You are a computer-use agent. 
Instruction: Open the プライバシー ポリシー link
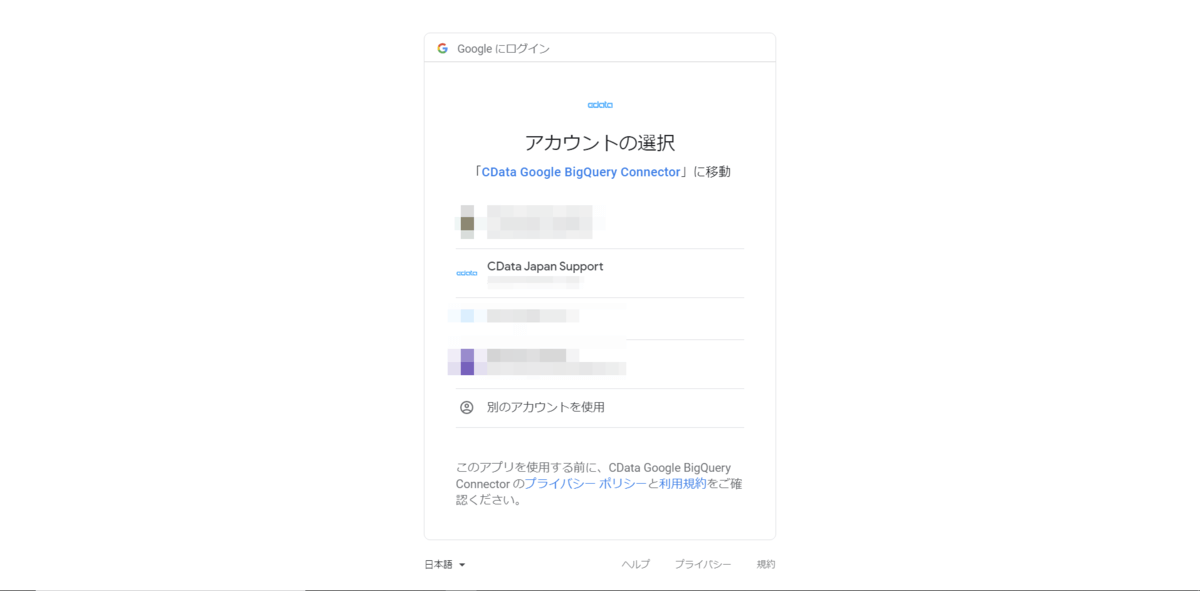click(x=586, y=483)
